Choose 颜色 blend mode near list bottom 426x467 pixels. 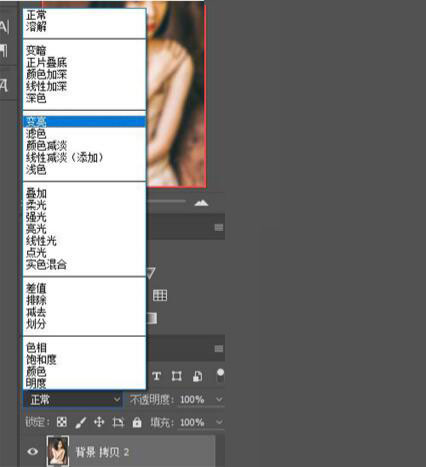(x=84, y=371)
